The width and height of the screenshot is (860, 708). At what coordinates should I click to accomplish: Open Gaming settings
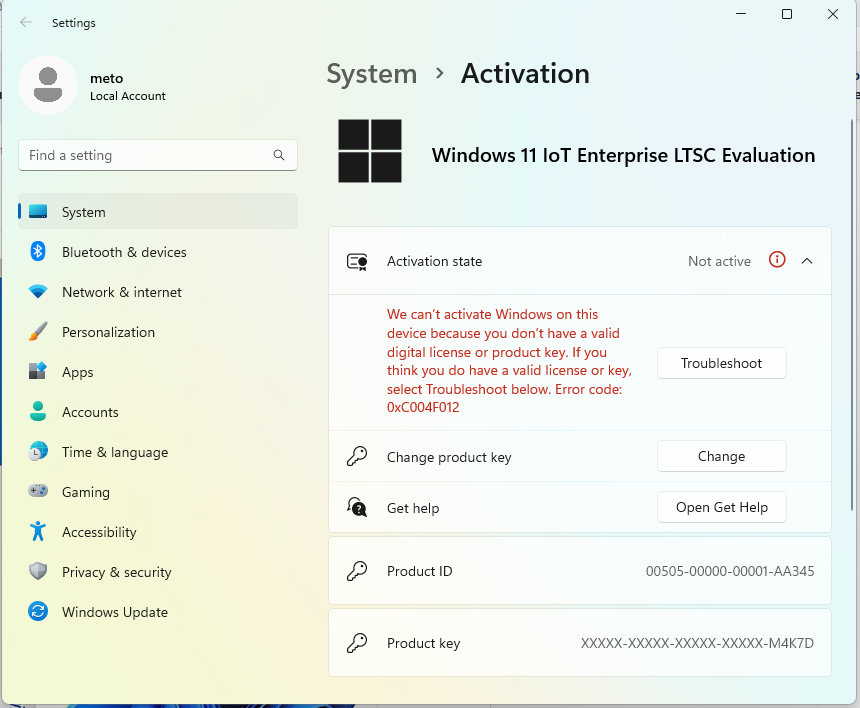pyautogui.click(x=158, y=492)
